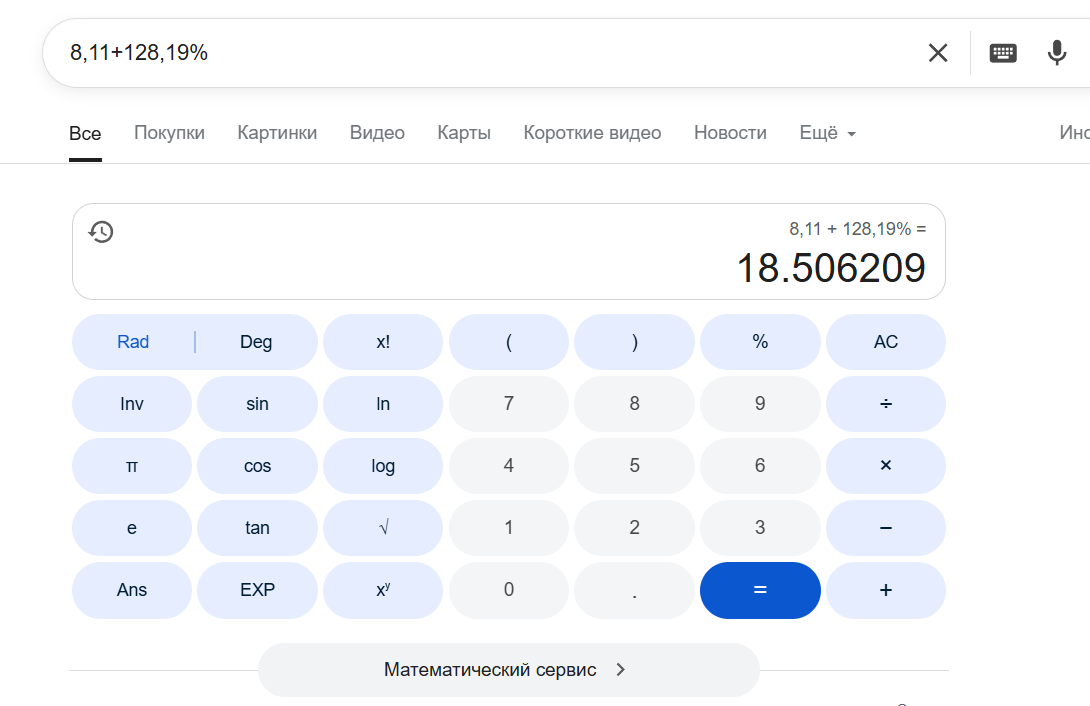Insert Euler's constant e
The width and height of the screenshot is (1090, 706).
(x=131, y=528)
